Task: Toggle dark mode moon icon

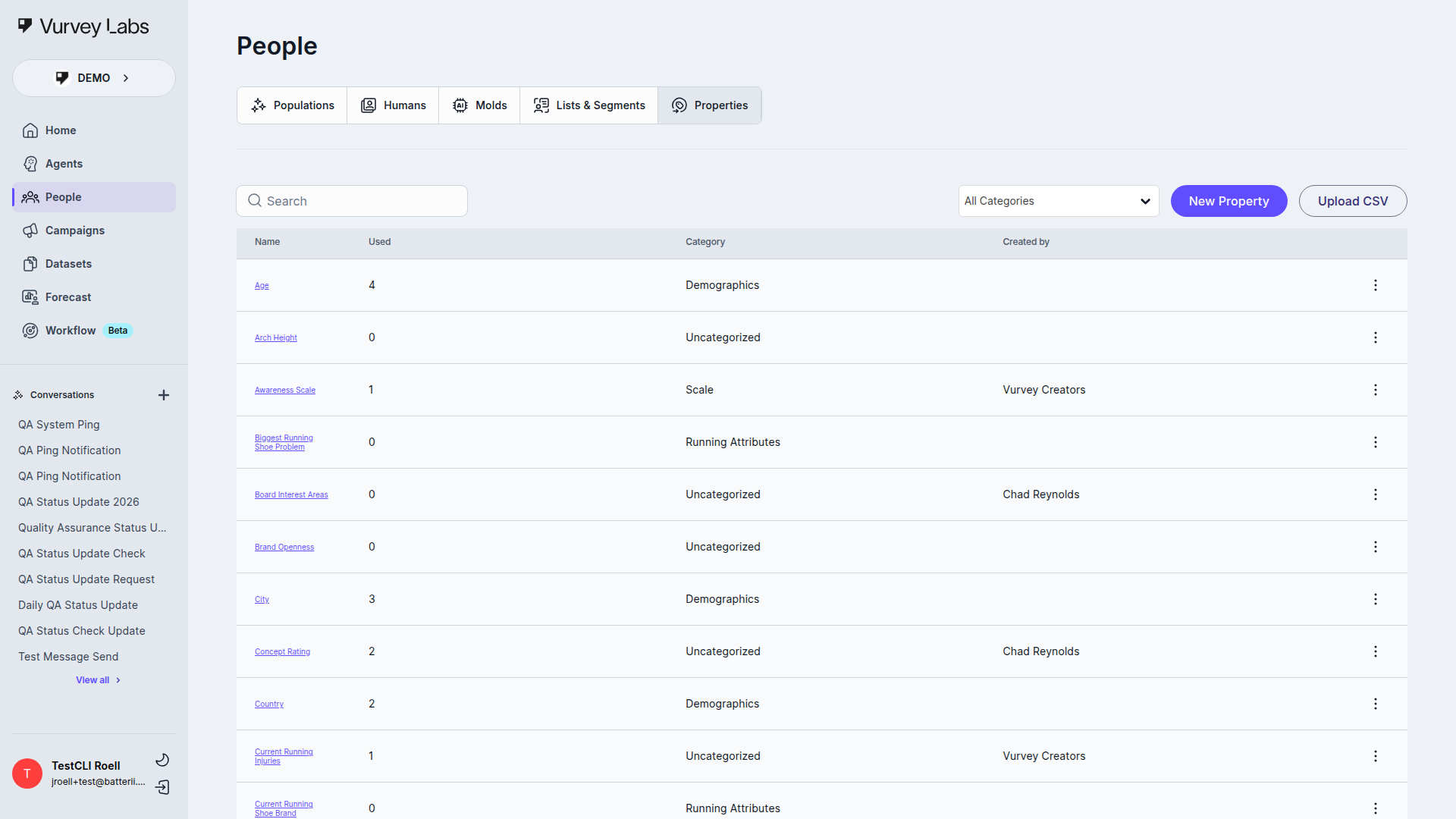Action: tap(162, 760)
